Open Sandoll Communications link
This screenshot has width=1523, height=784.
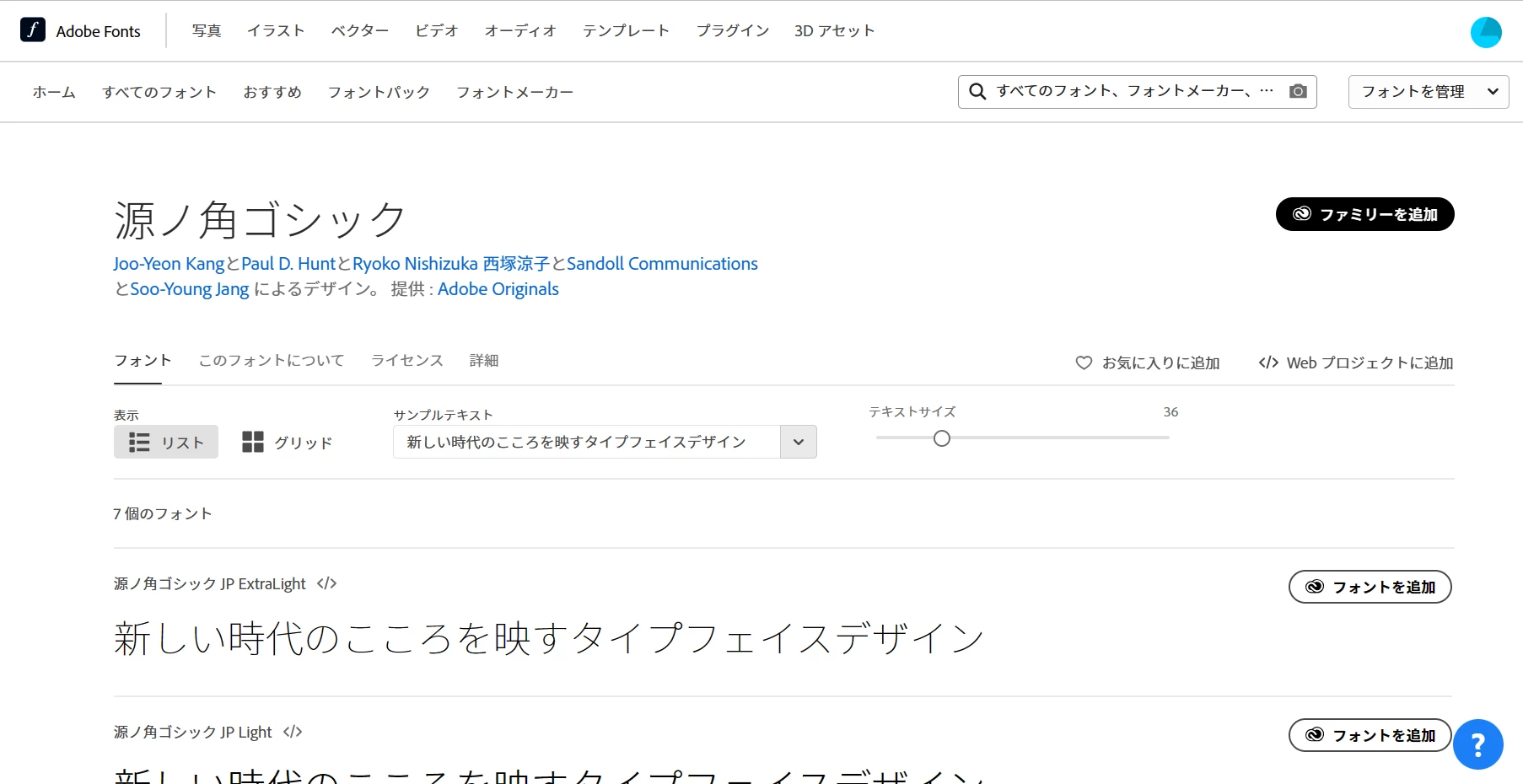[x=662, y=264]
